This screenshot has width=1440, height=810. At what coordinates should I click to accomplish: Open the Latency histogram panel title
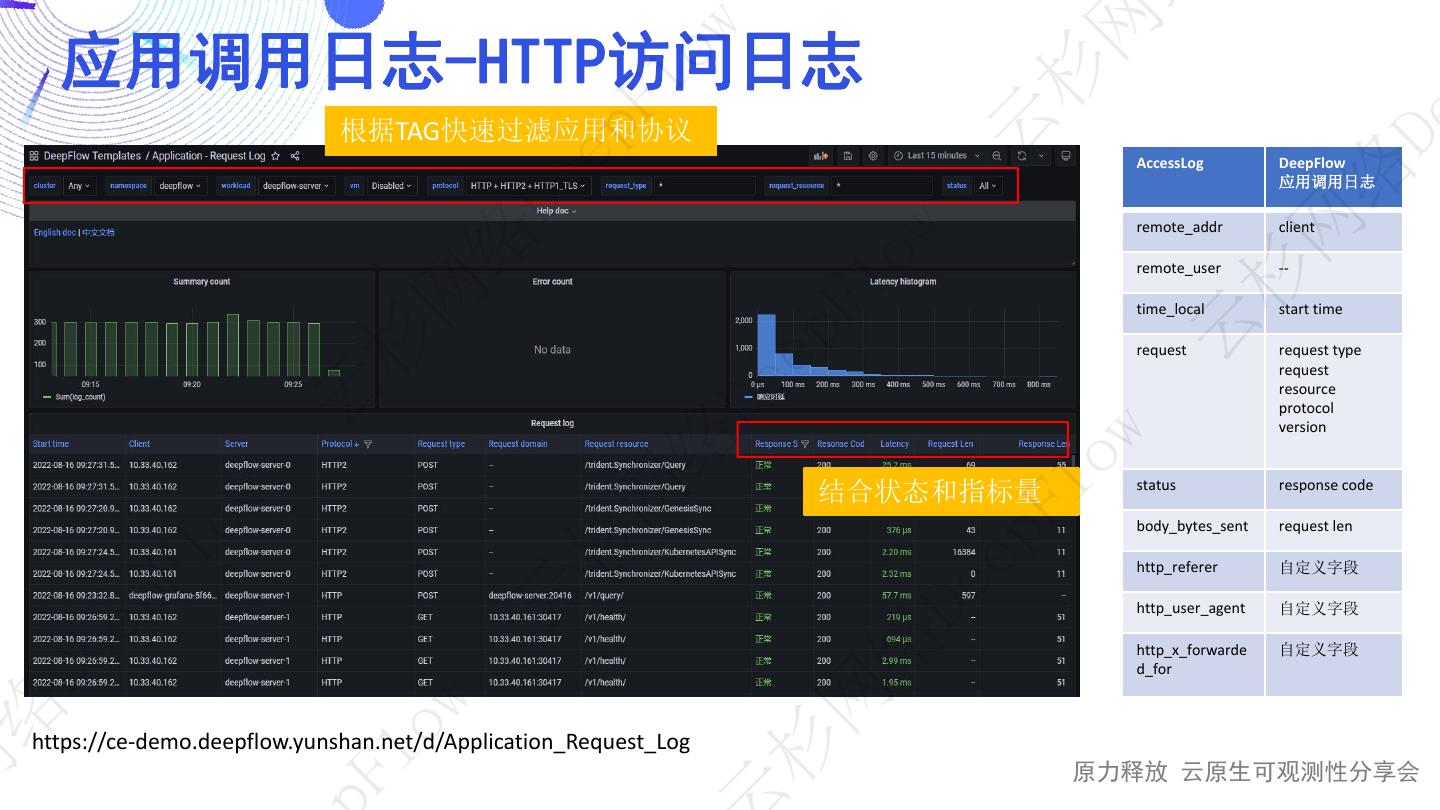(903, 282)
